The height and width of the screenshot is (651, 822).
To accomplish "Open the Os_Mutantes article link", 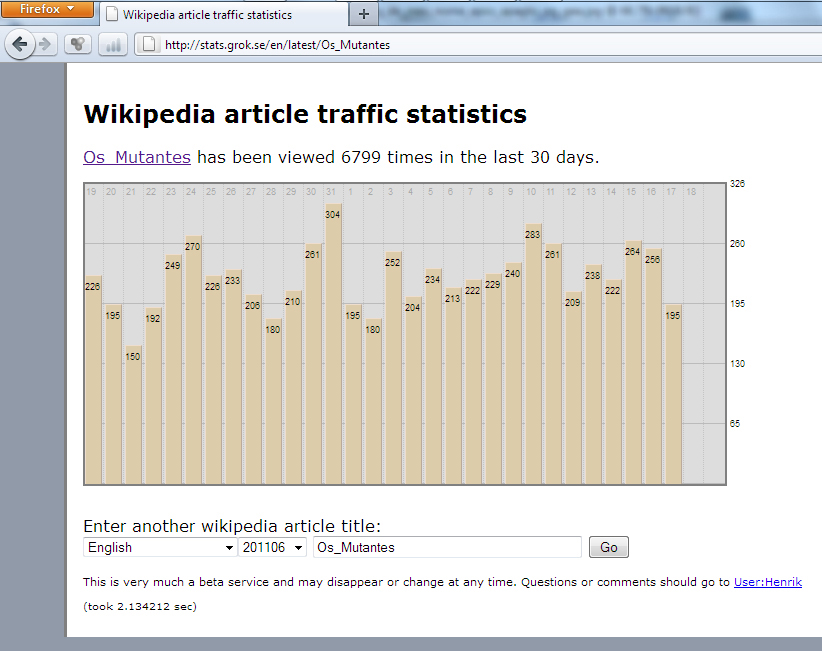I will [x=136, y=157].
